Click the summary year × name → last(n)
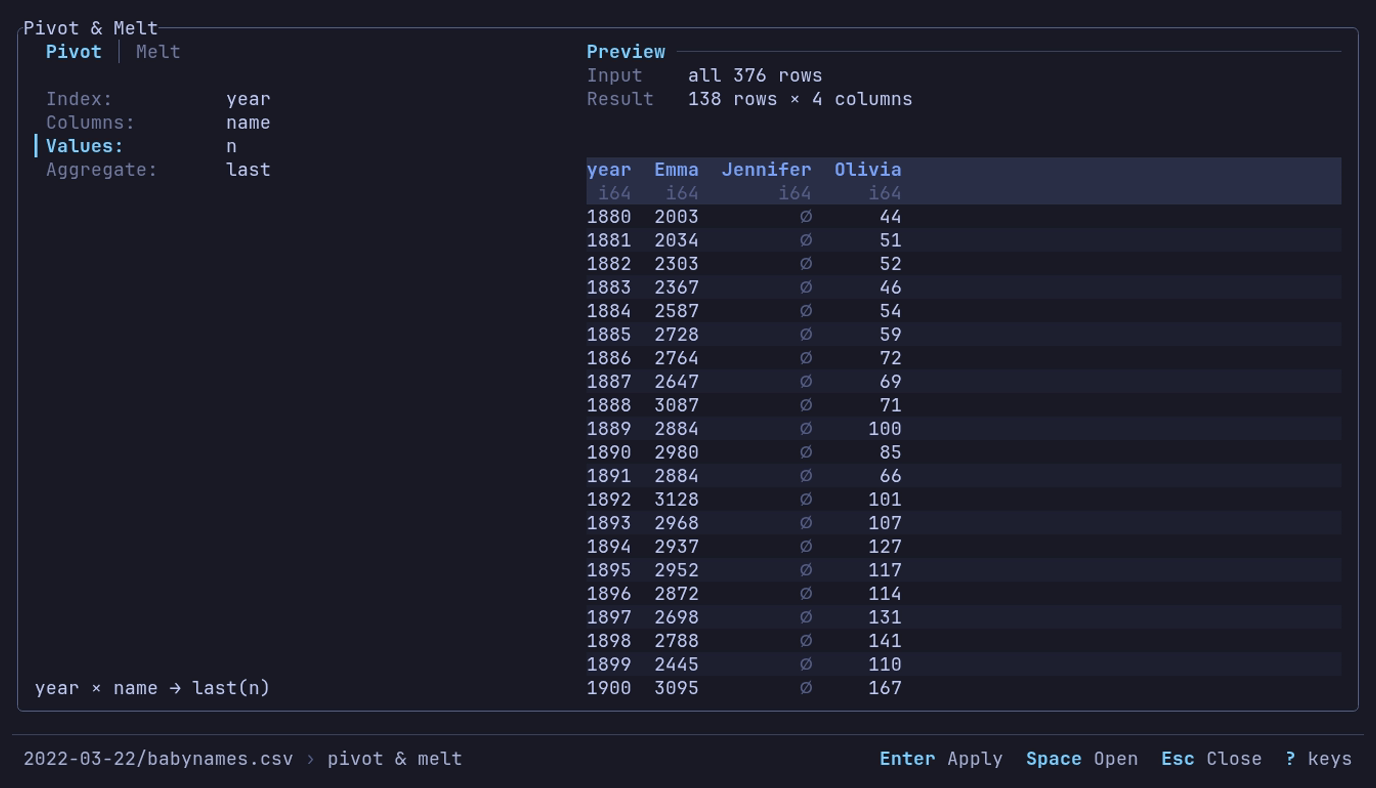The width and height of the screenshot is (1376, 788). (x=152, y=688)
